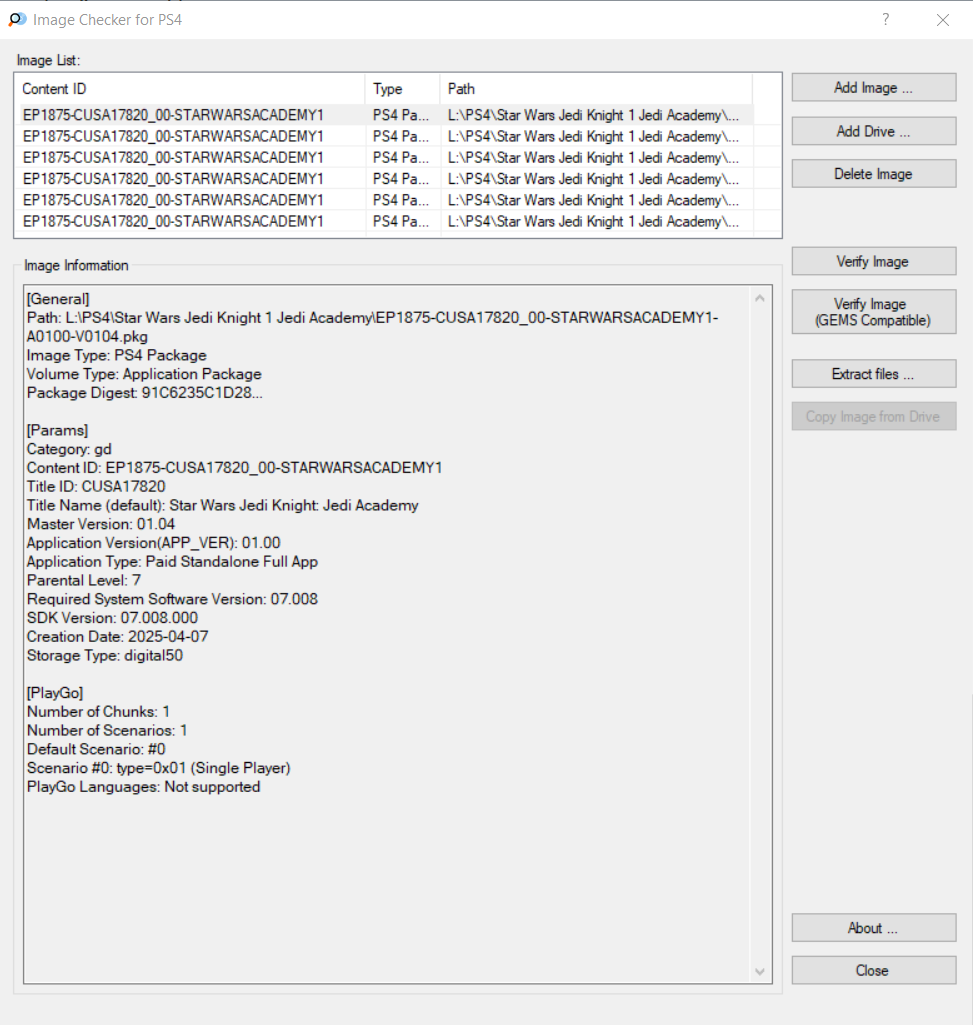Click 'Default Scenario: #0' text
The height and width of the screenshot is (1025, 973).
[x=96, y=750]
